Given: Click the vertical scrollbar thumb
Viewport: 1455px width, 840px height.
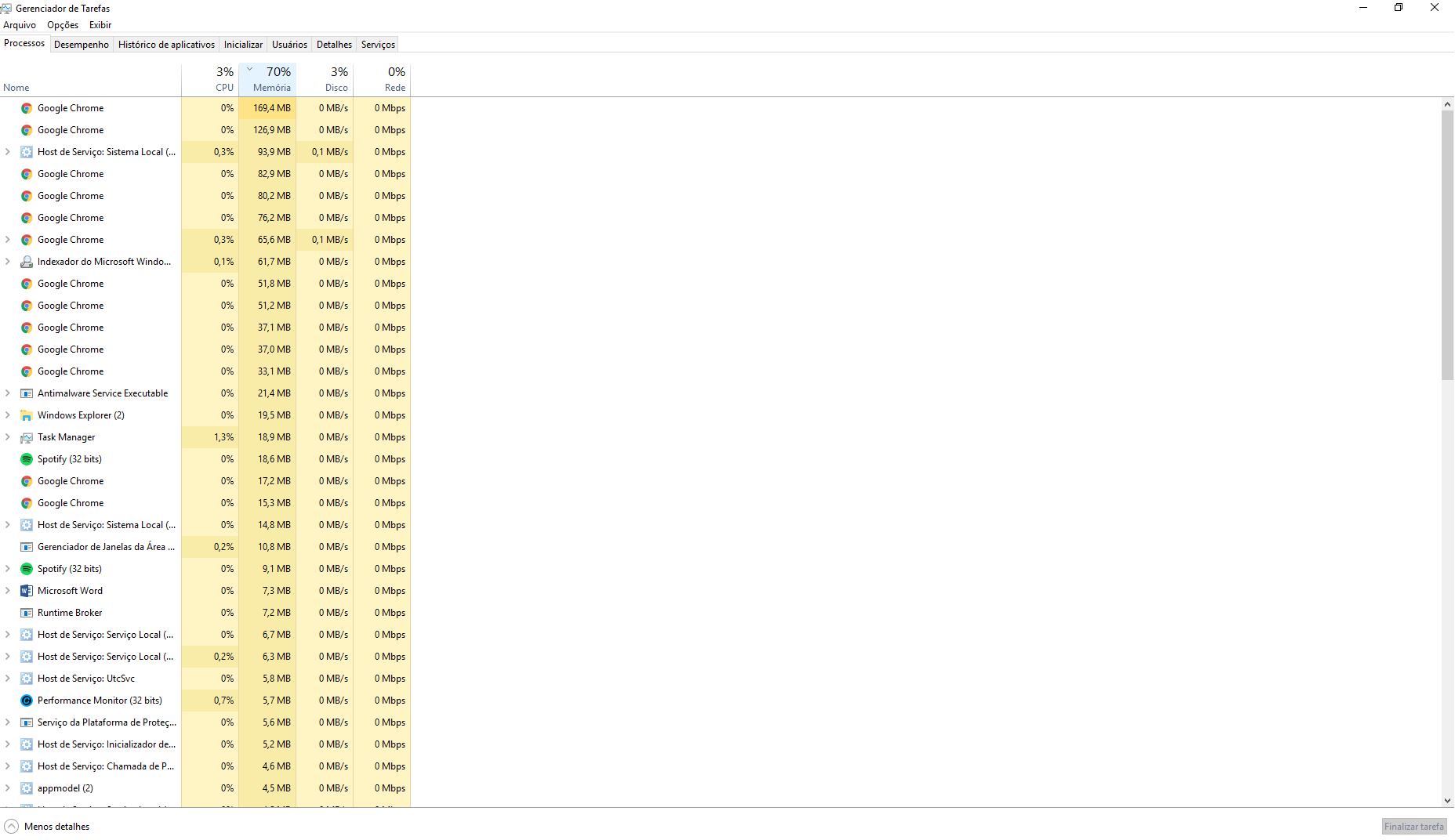Looking at the screenshot, I should 1447,245.
